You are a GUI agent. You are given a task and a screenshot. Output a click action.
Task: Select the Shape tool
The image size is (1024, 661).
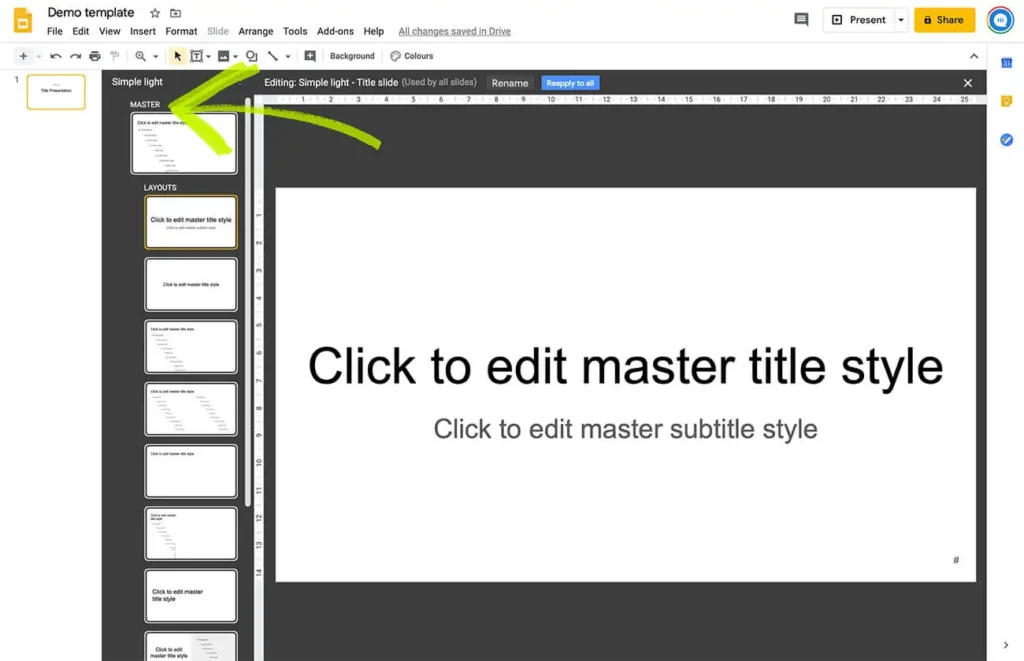coord(252,56)
